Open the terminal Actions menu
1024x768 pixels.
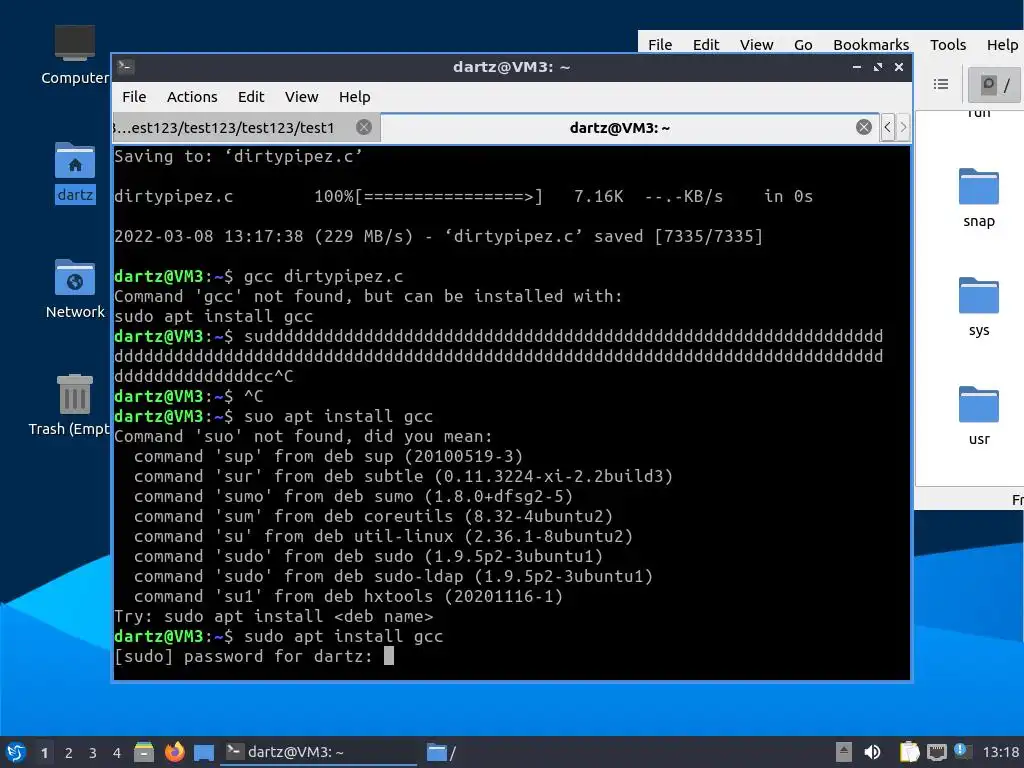pos(192,97)
